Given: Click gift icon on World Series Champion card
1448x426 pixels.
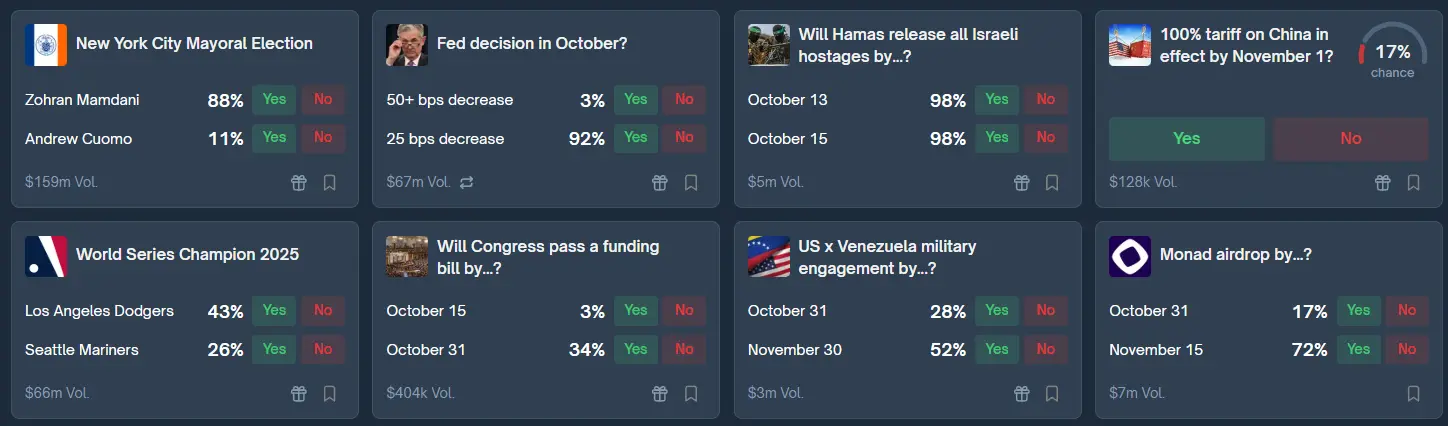Looking at the screenshot, I should (x=299, y=394).
